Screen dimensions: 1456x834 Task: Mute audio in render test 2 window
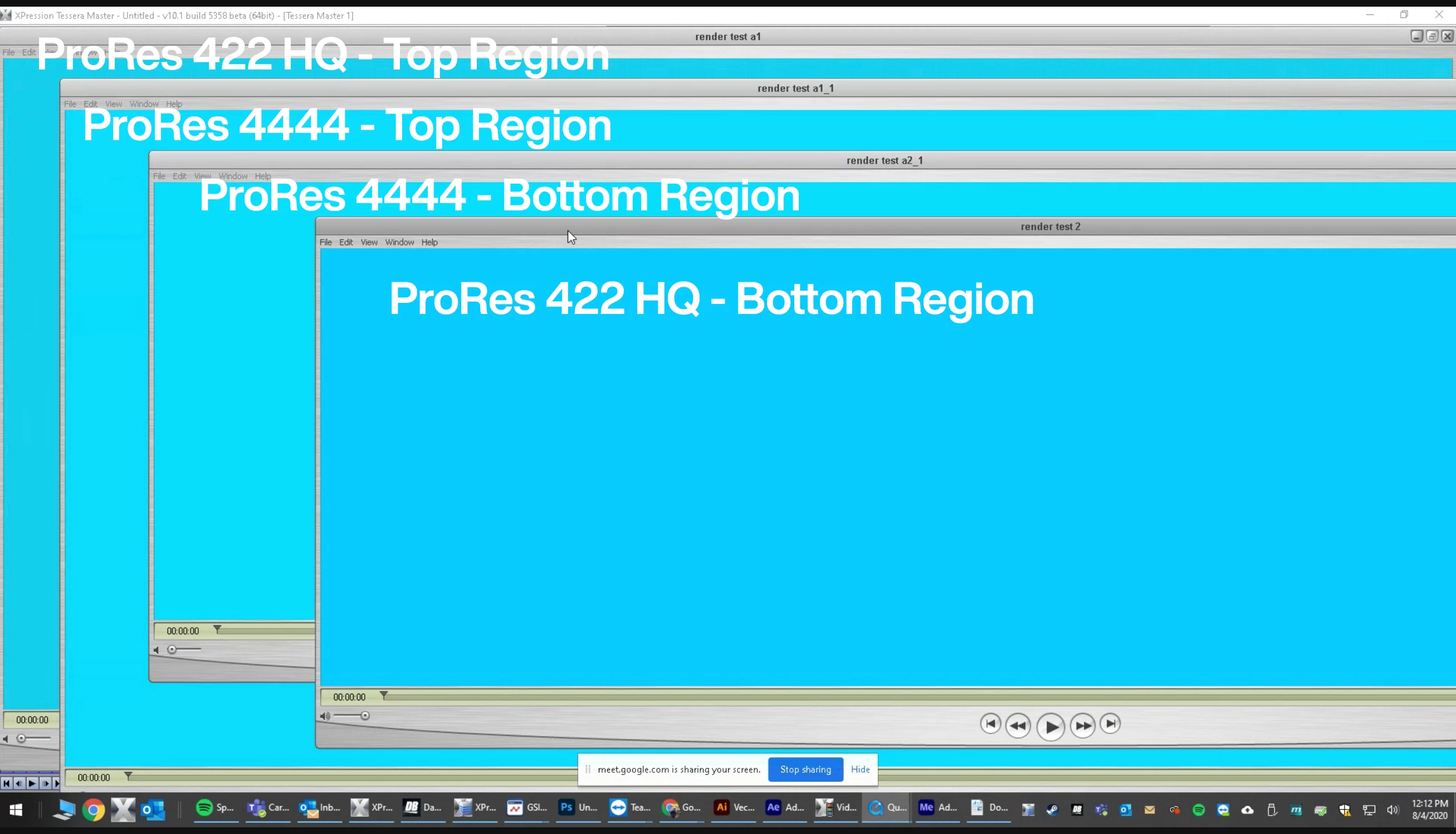pyautogui.click(x=325, y=716)
